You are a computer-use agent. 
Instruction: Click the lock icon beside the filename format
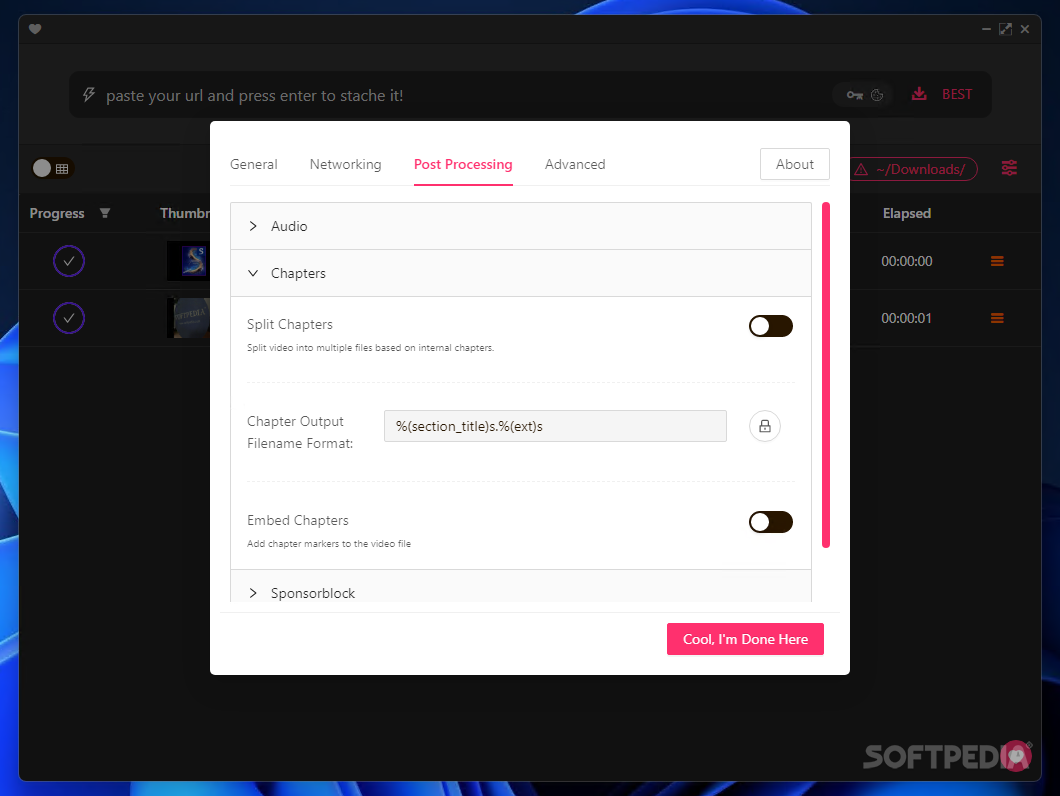click(765, 426)
